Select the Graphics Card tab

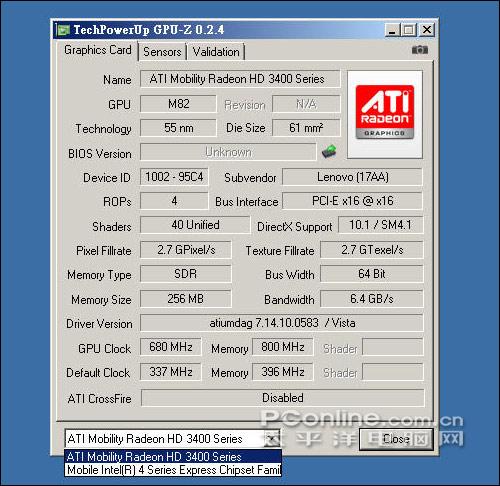98,50
